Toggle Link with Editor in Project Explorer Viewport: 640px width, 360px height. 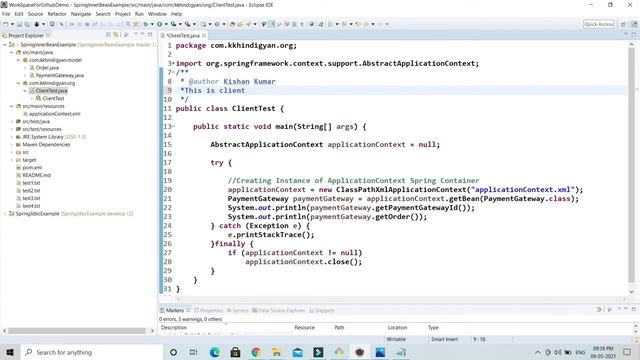pyautogui.click(x=116, y=35)
